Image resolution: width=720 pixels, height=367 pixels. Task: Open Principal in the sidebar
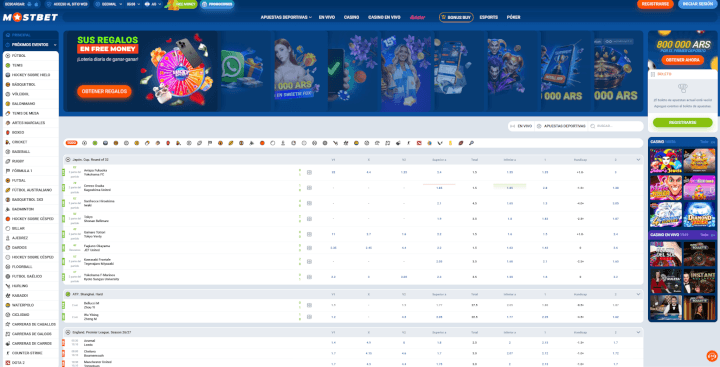coord(31,35)
